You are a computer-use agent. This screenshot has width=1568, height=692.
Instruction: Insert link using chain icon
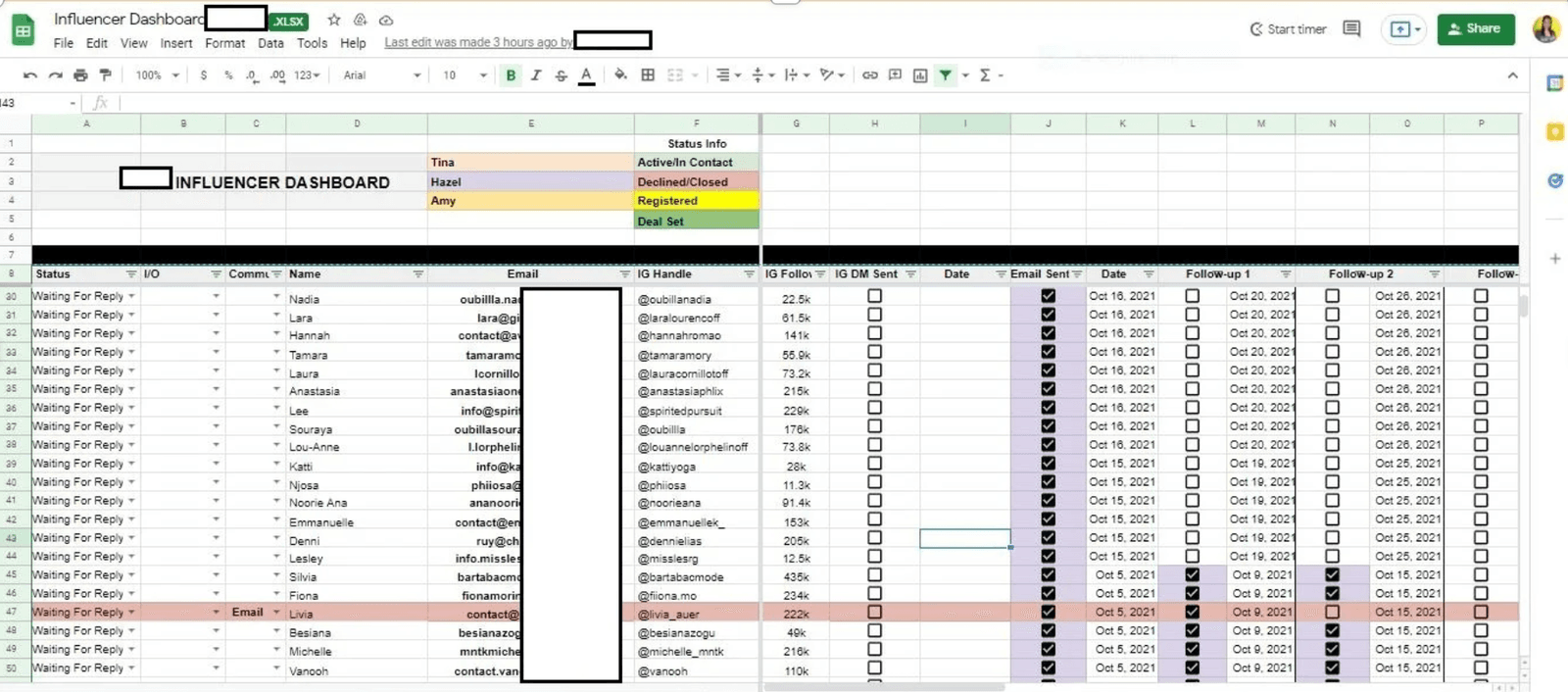click(869, 75)
